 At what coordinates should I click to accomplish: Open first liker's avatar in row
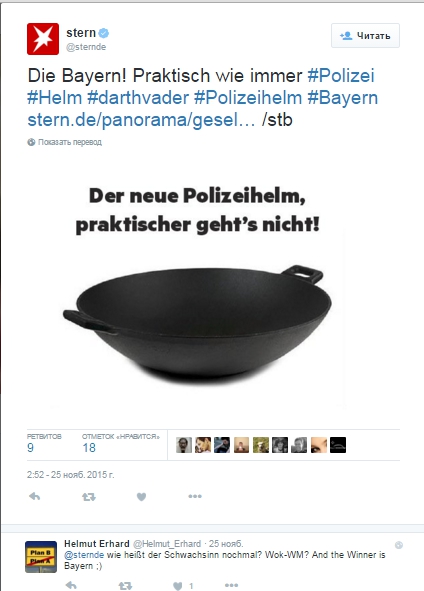[184, 445]
